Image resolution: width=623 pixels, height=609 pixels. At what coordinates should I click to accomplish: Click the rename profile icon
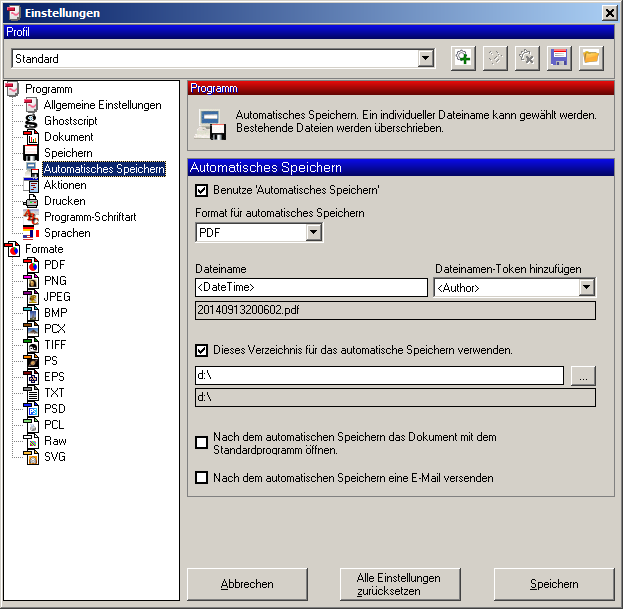click(495, 59)
